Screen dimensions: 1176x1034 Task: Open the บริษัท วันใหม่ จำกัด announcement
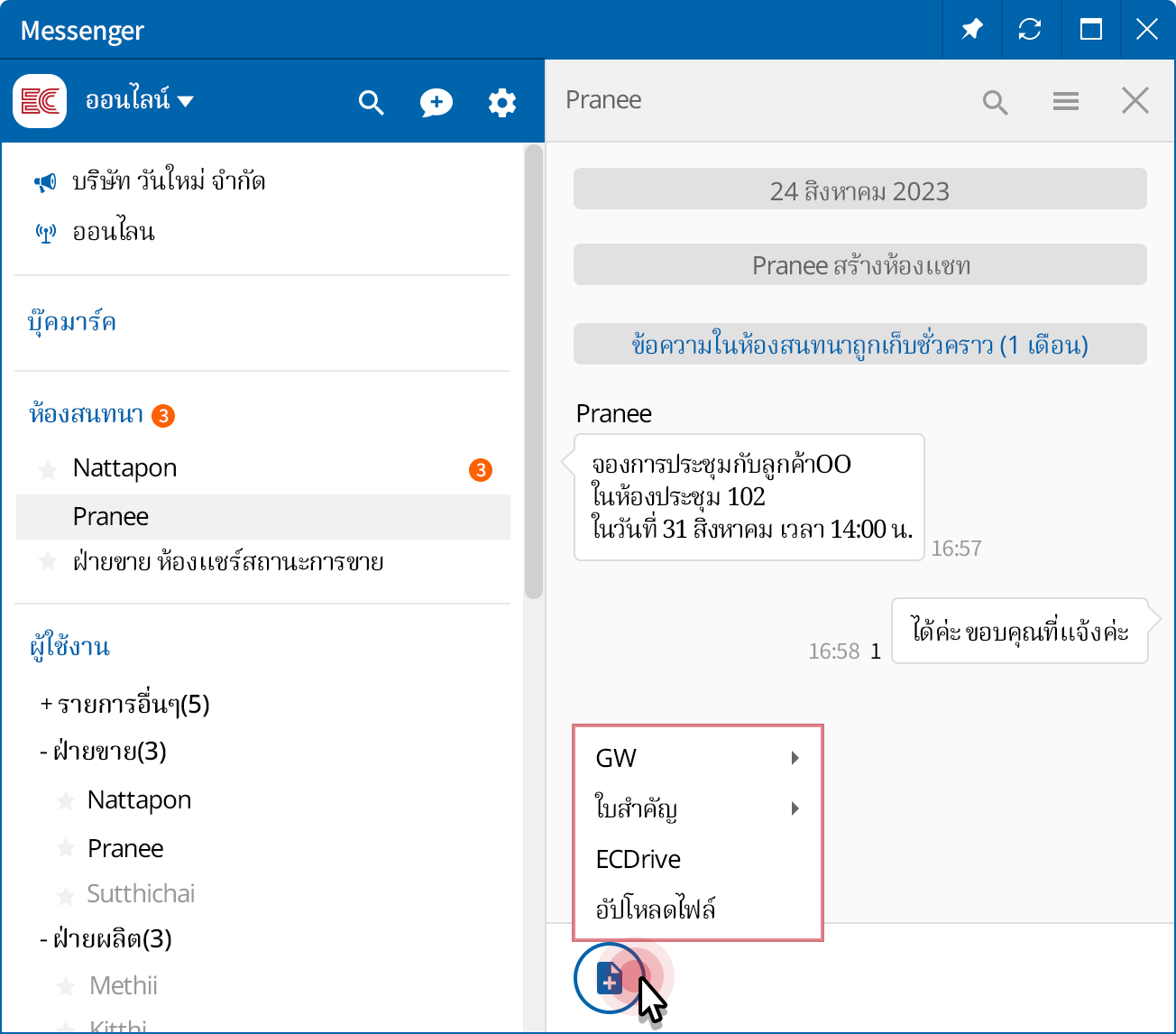169,181
